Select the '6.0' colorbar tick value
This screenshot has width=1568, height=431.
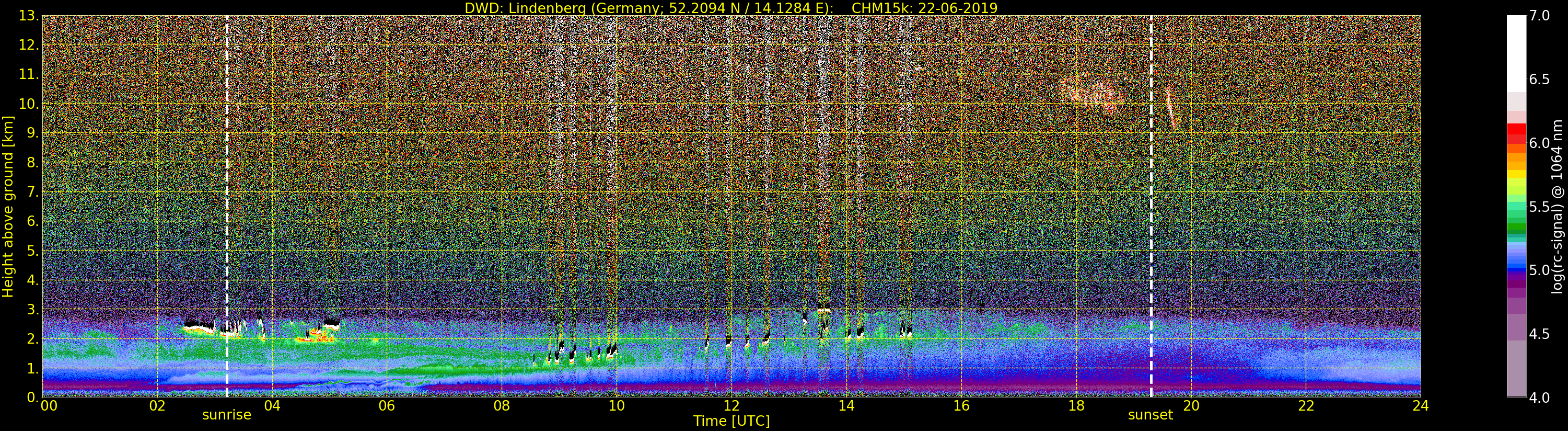(x=1539, y=143)
